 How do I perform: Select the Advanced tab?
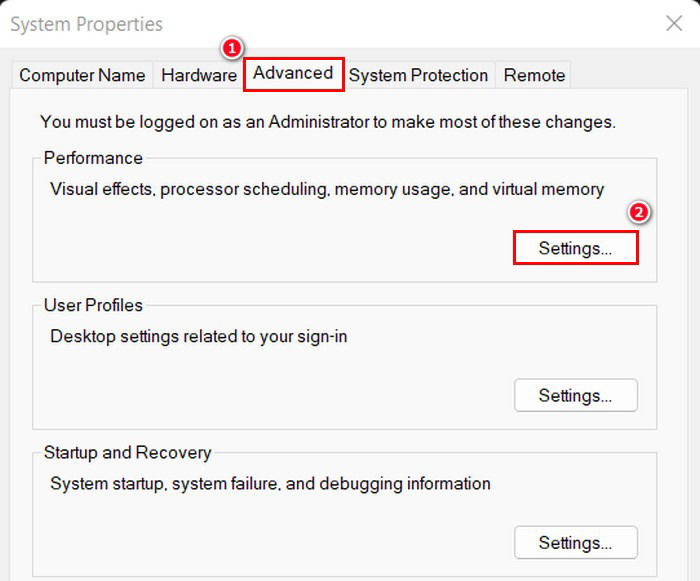(293, 74)
